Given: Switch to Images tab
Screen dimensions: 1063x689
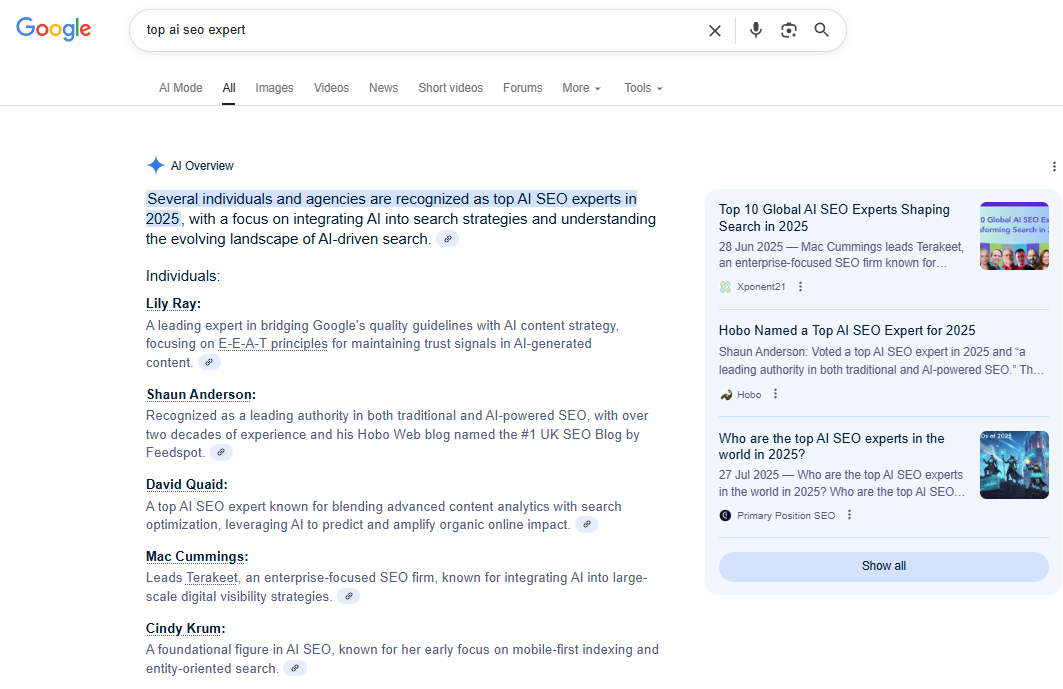Looking at the screenshot, I should [275, 88].
